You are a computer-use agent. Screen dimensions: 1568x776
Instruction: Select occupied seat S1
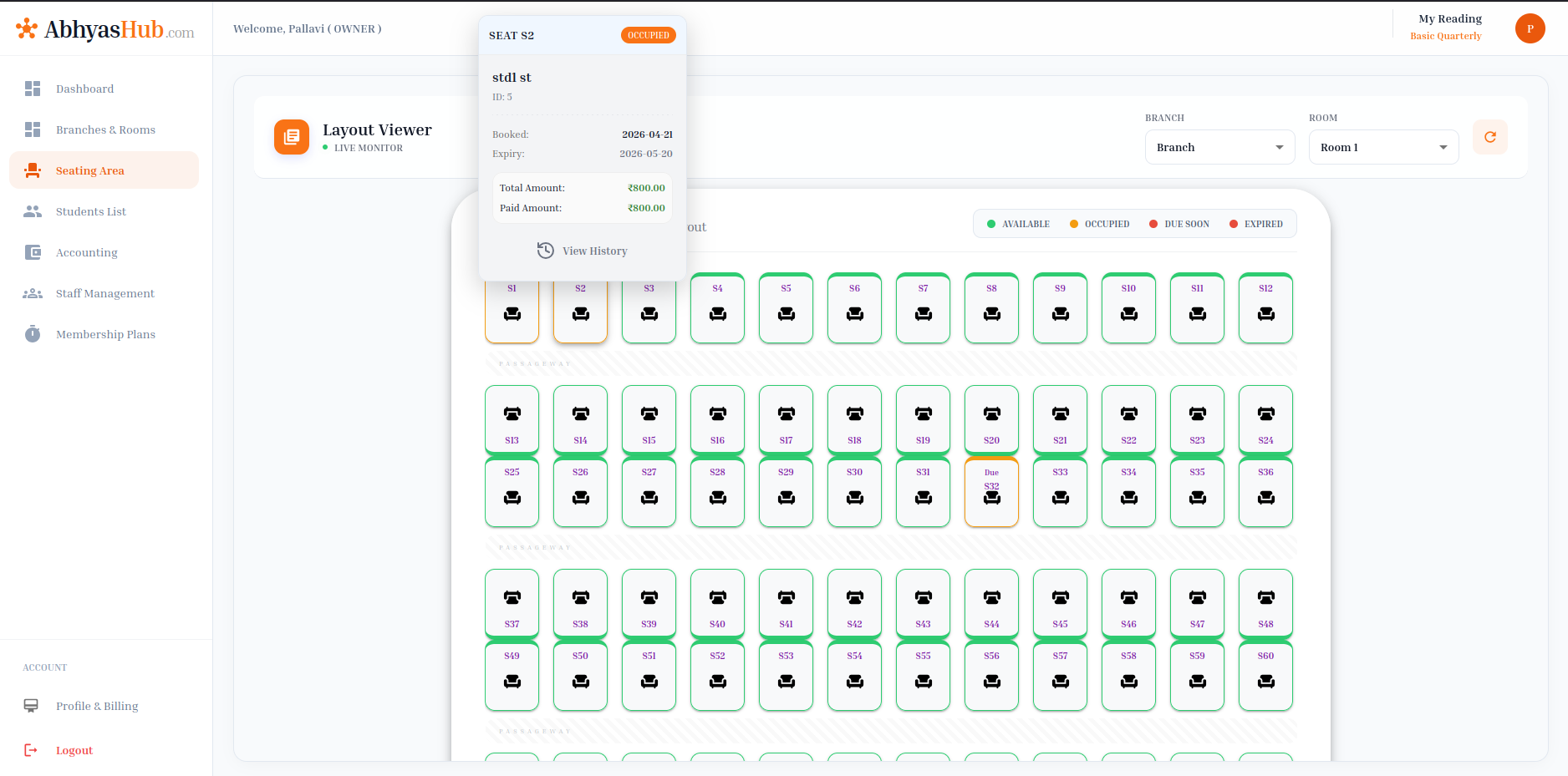pyautogui.click(x=512, y=309)
